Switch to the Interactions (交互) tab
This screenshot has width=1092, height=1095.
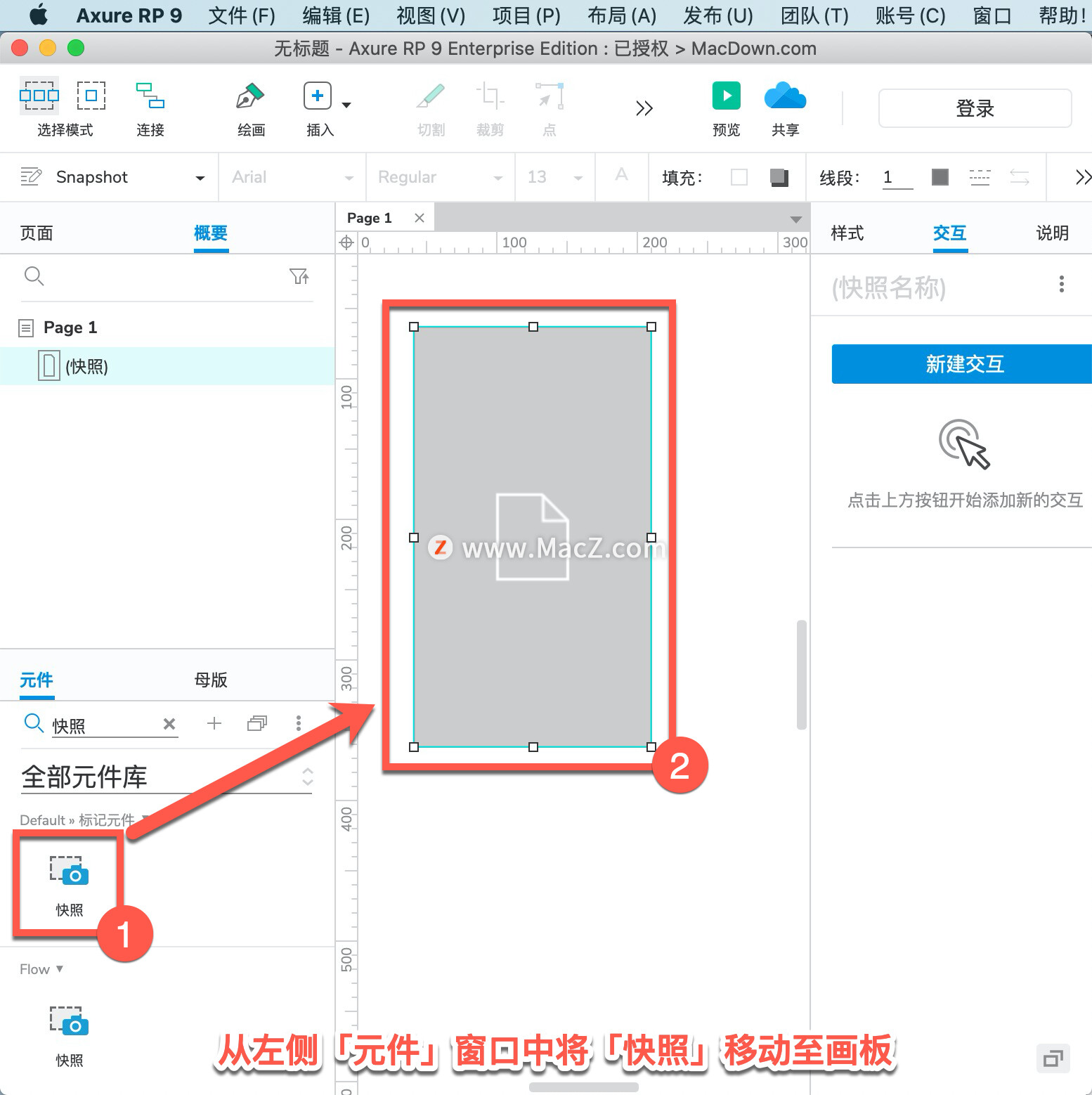(x=950, y=233)
